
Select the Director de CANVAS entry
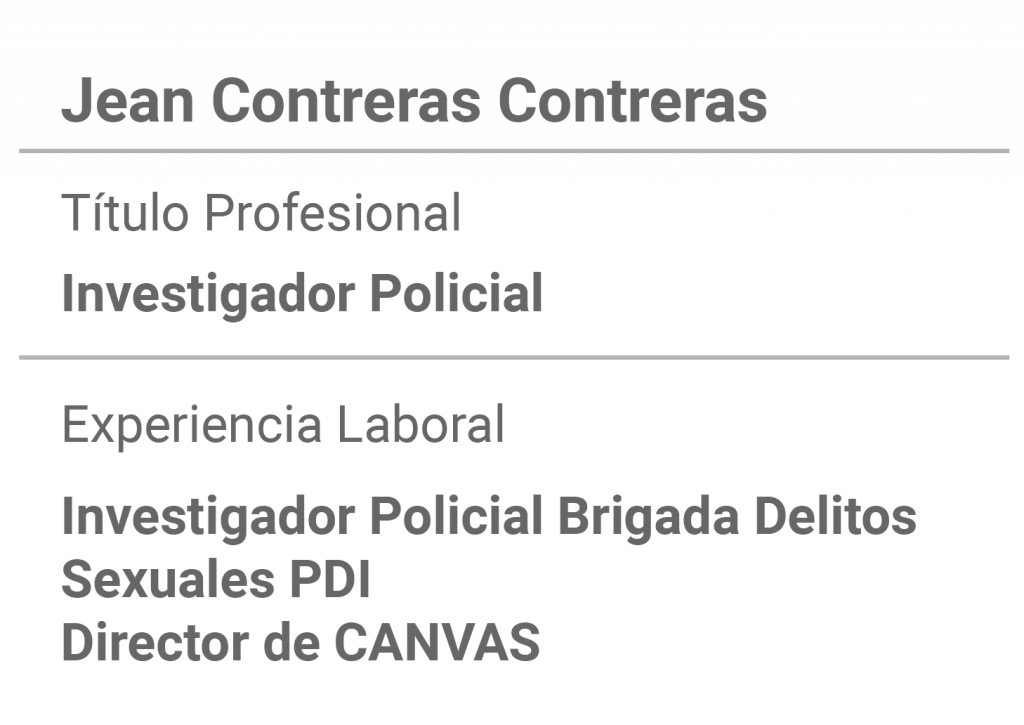tap(300, 643)
